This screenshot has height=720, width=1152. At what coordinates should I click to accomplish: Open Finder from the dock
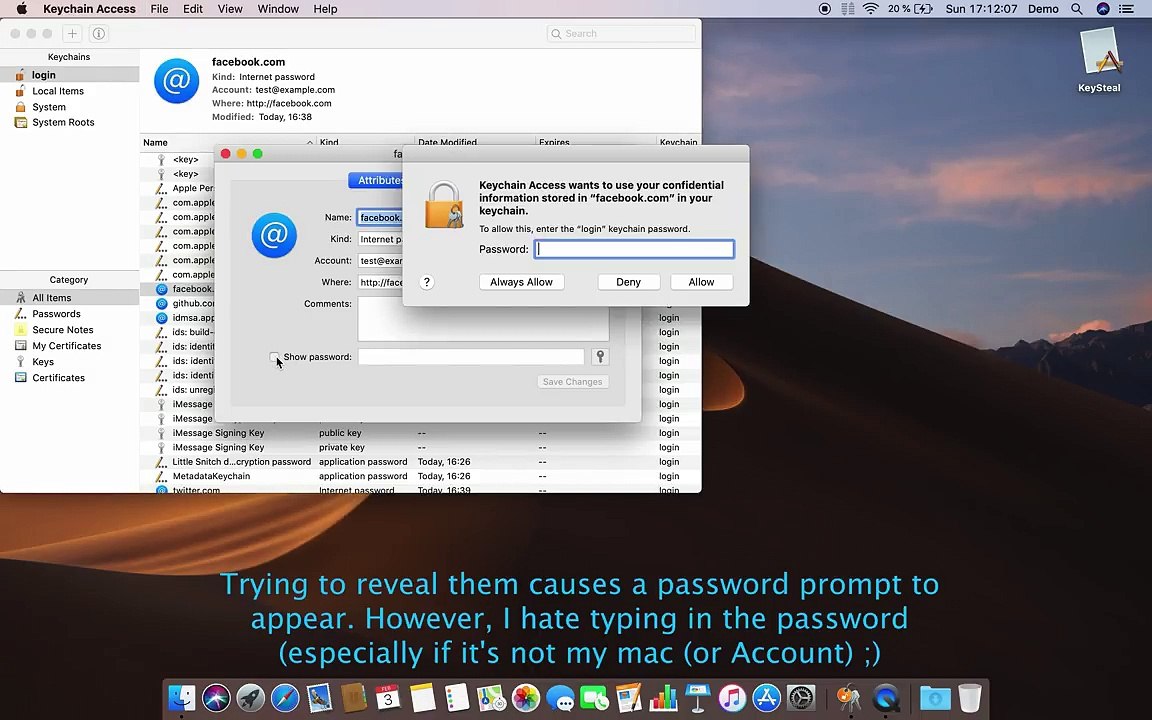[181, 698]
